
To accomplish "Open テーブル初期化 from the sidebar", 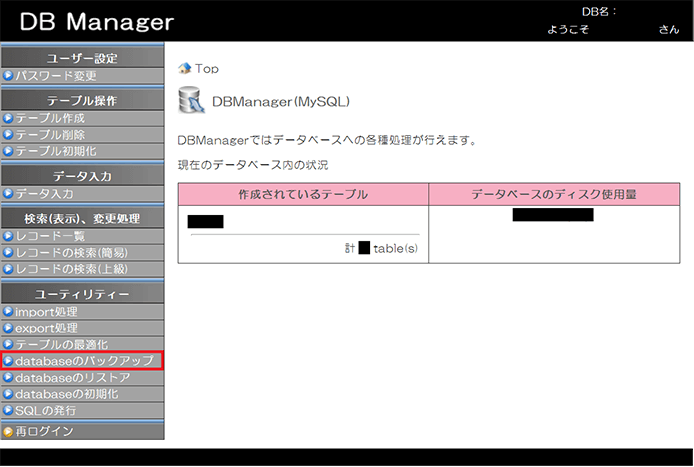I will pos(56,151).
